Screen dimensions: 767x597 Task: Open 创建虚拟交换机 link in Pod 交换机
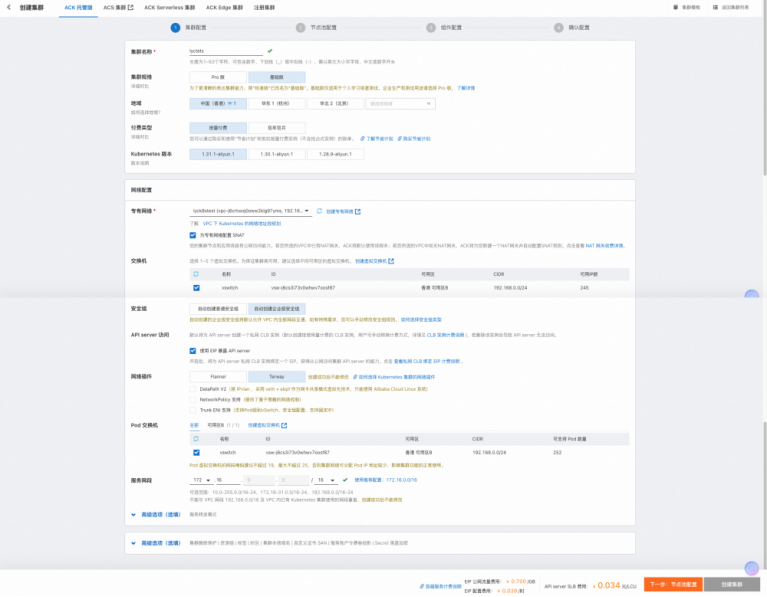pos(267,425)
